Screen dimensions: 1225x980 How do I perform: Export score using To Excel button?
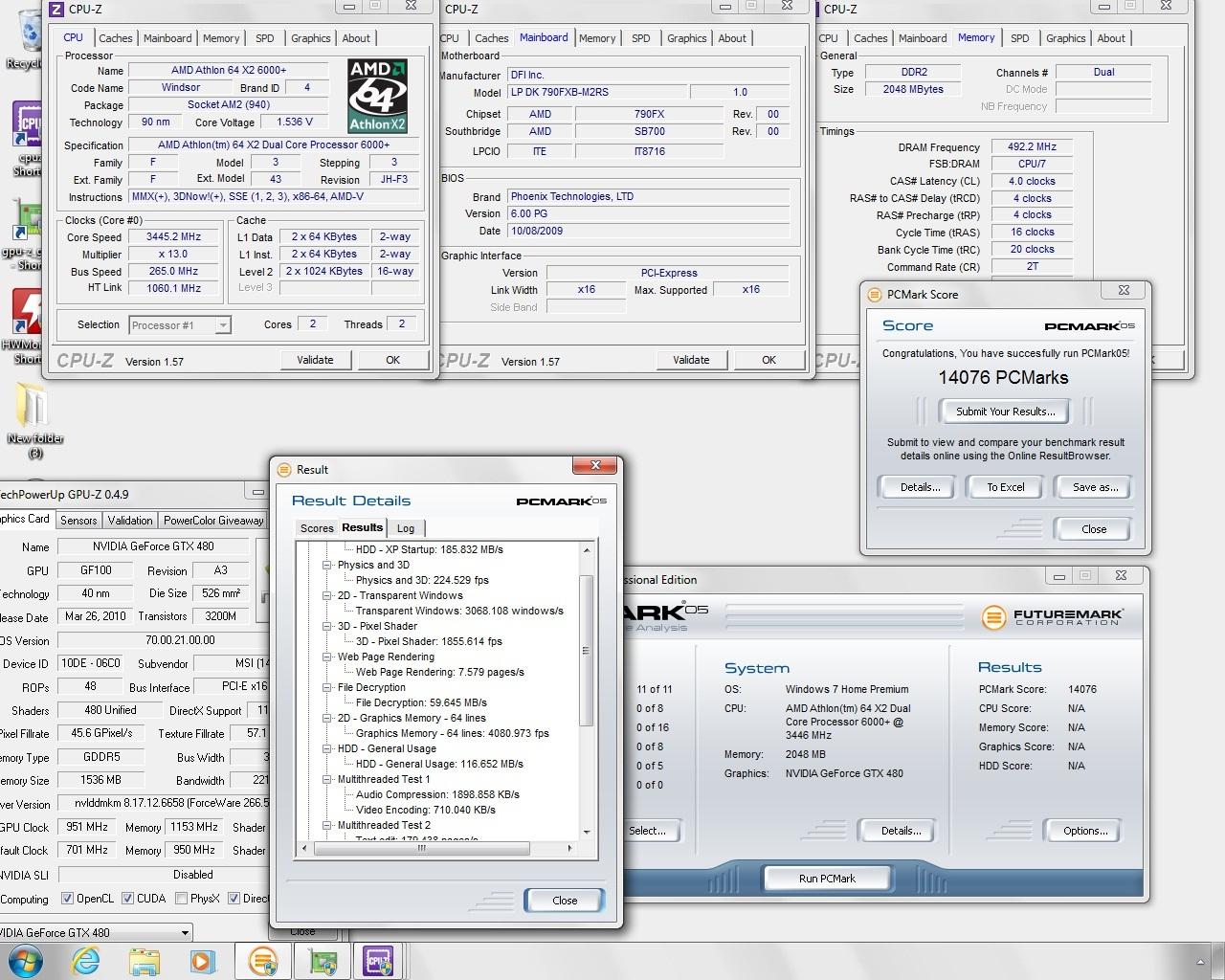pyautogui.click(x=1006, y=487)
